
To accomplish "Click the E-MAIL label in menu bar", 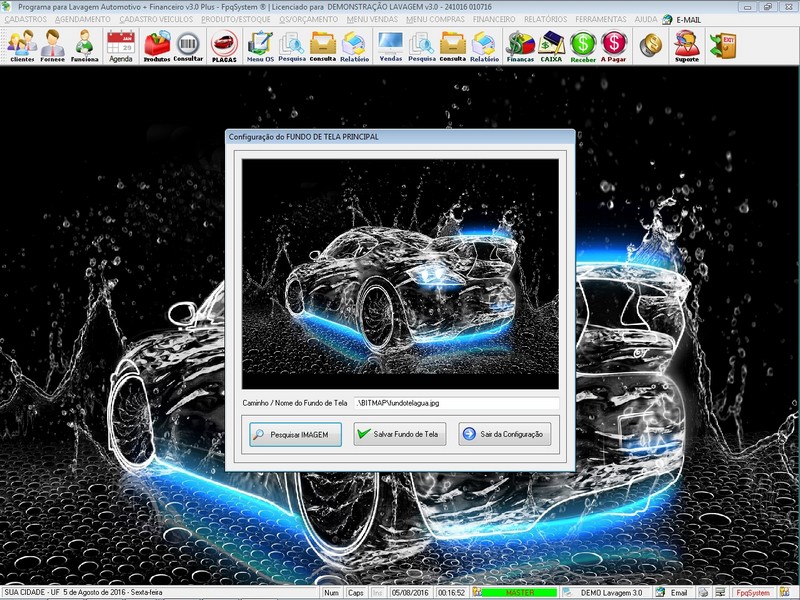I will 689,20.
